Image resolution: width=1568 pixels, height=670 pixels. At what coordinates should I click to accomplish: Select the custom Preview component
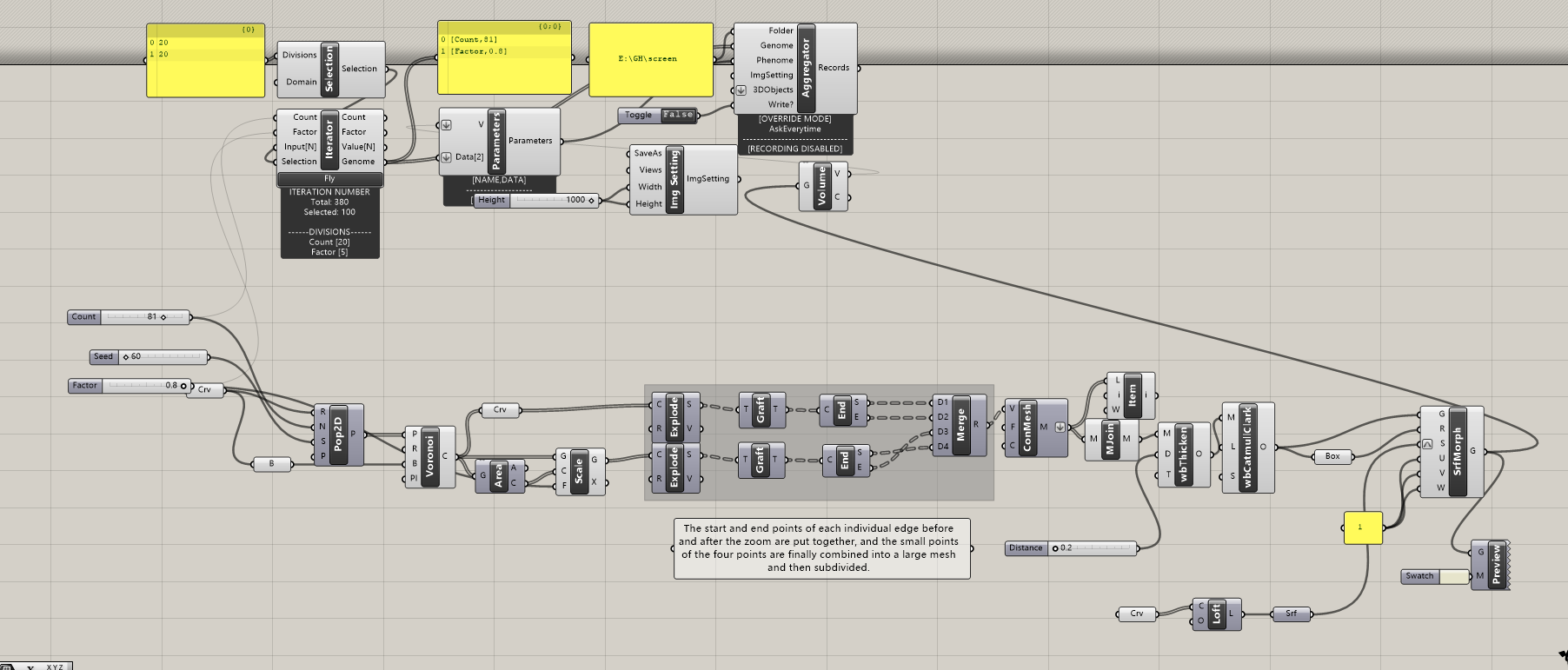click(x=1495, y=564)
